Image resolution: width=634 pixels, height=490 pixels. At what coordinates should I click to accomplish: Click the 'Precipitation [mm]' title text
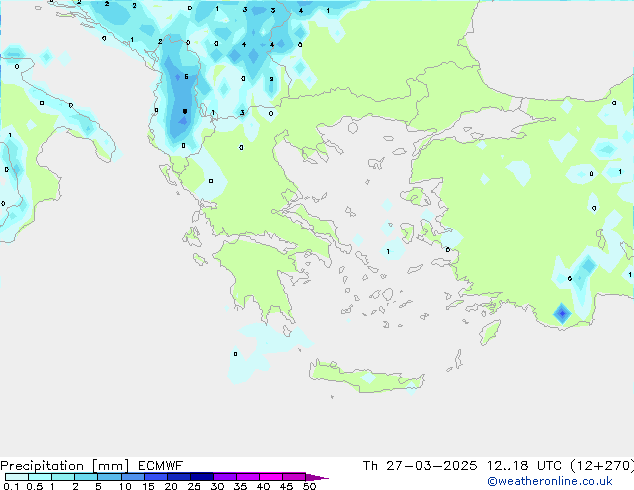pos(64,466)
